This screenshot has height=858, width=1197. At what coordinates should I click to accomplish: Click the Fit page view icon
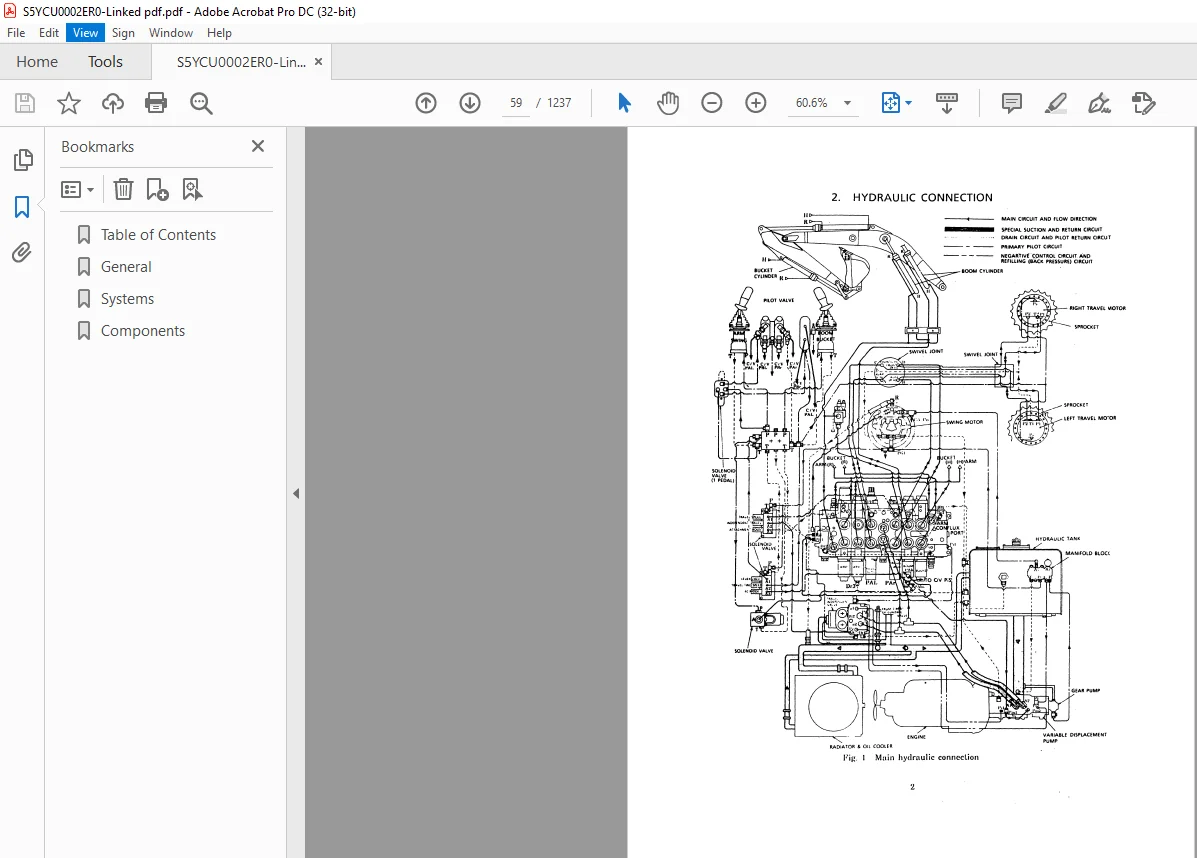click(x=891, y=103)
